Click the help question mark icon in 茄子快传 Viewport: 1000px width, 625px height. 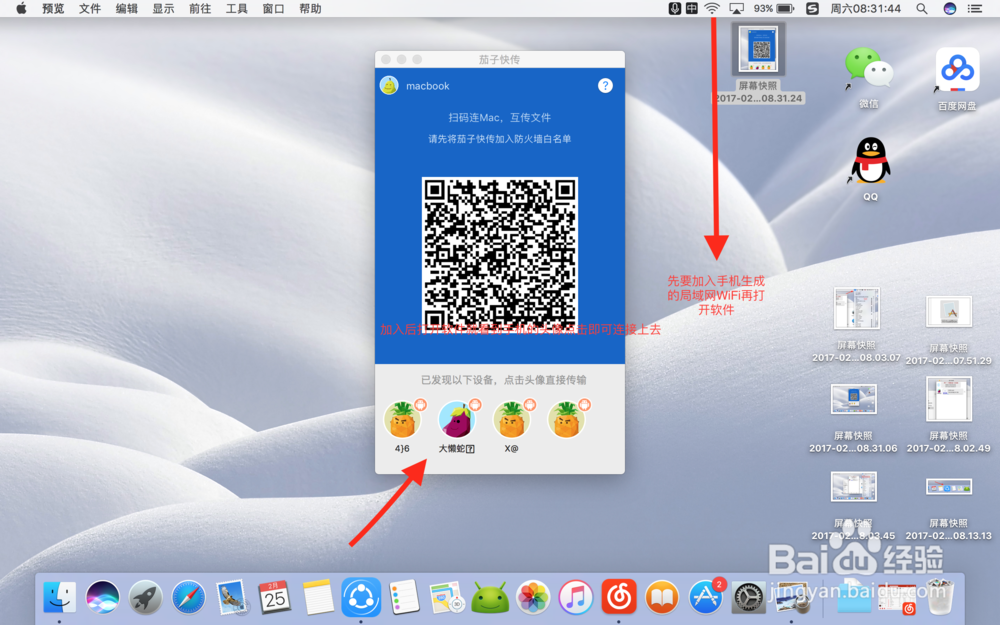605,85
